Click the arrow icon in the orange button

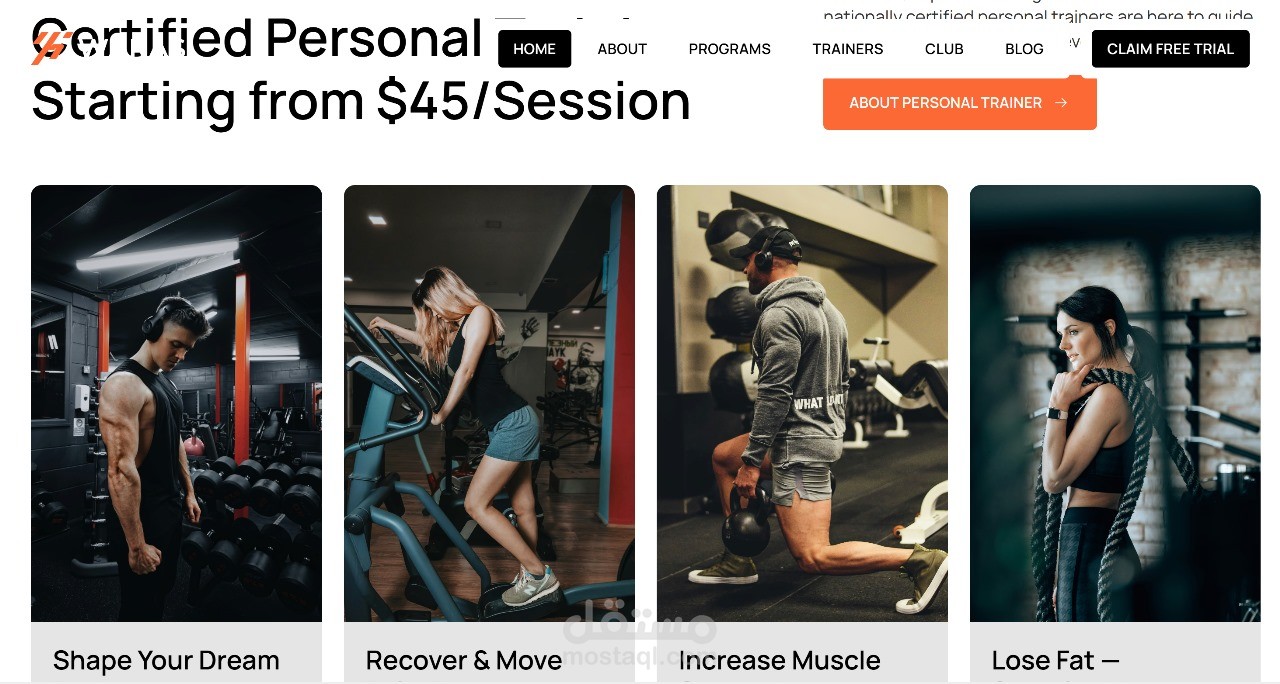1061,103
